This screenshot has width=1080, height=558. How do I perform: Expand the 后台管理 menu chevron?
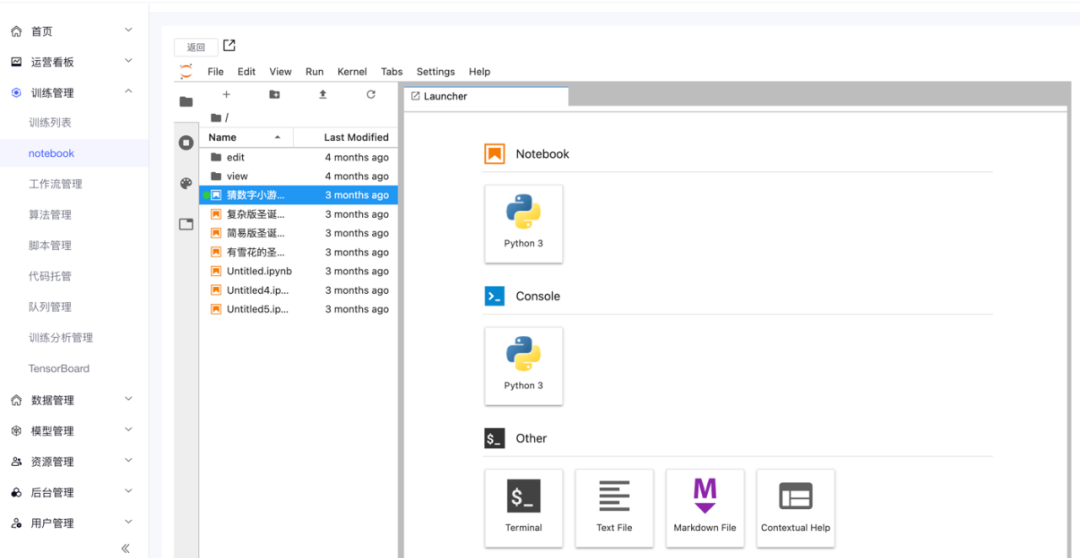[128, 490]
